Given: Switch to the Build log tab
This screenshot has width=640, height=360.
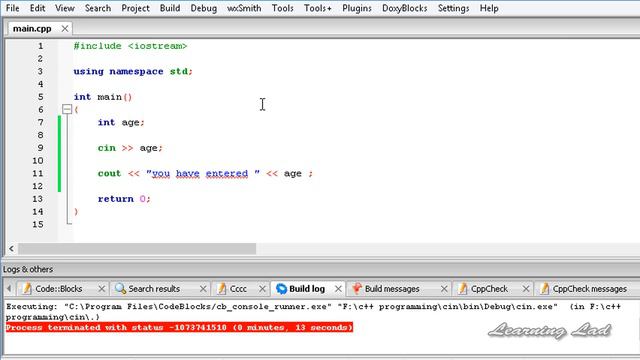Looking at the screenshot, I should coord(307,289).
